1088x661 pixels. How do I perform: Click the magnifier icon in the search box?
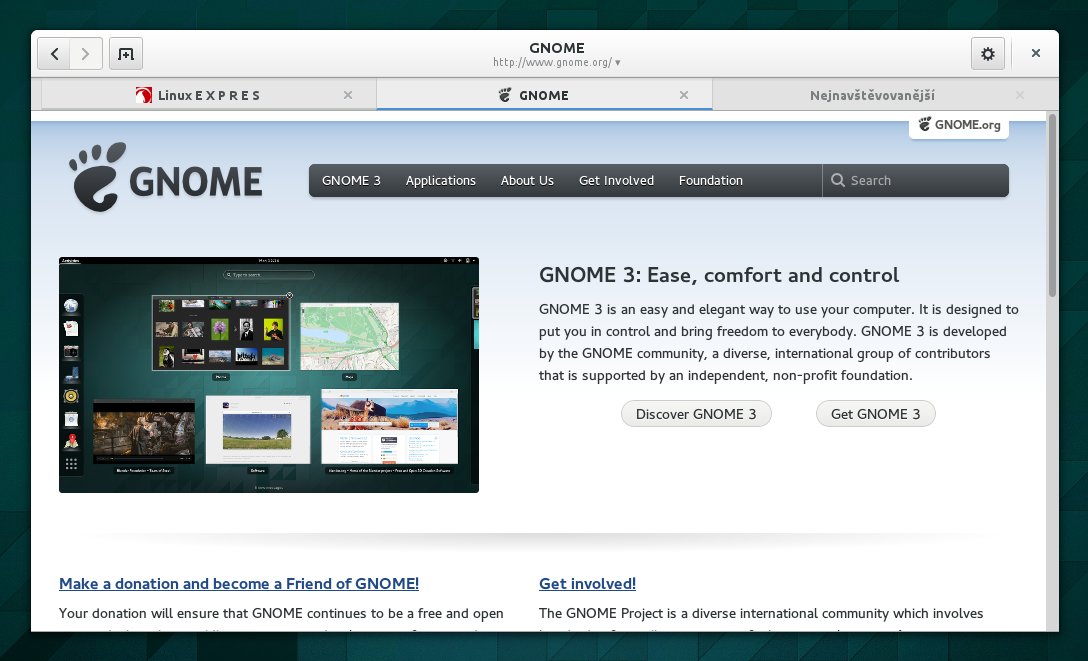pyautogui.click(x=838, y=180)
